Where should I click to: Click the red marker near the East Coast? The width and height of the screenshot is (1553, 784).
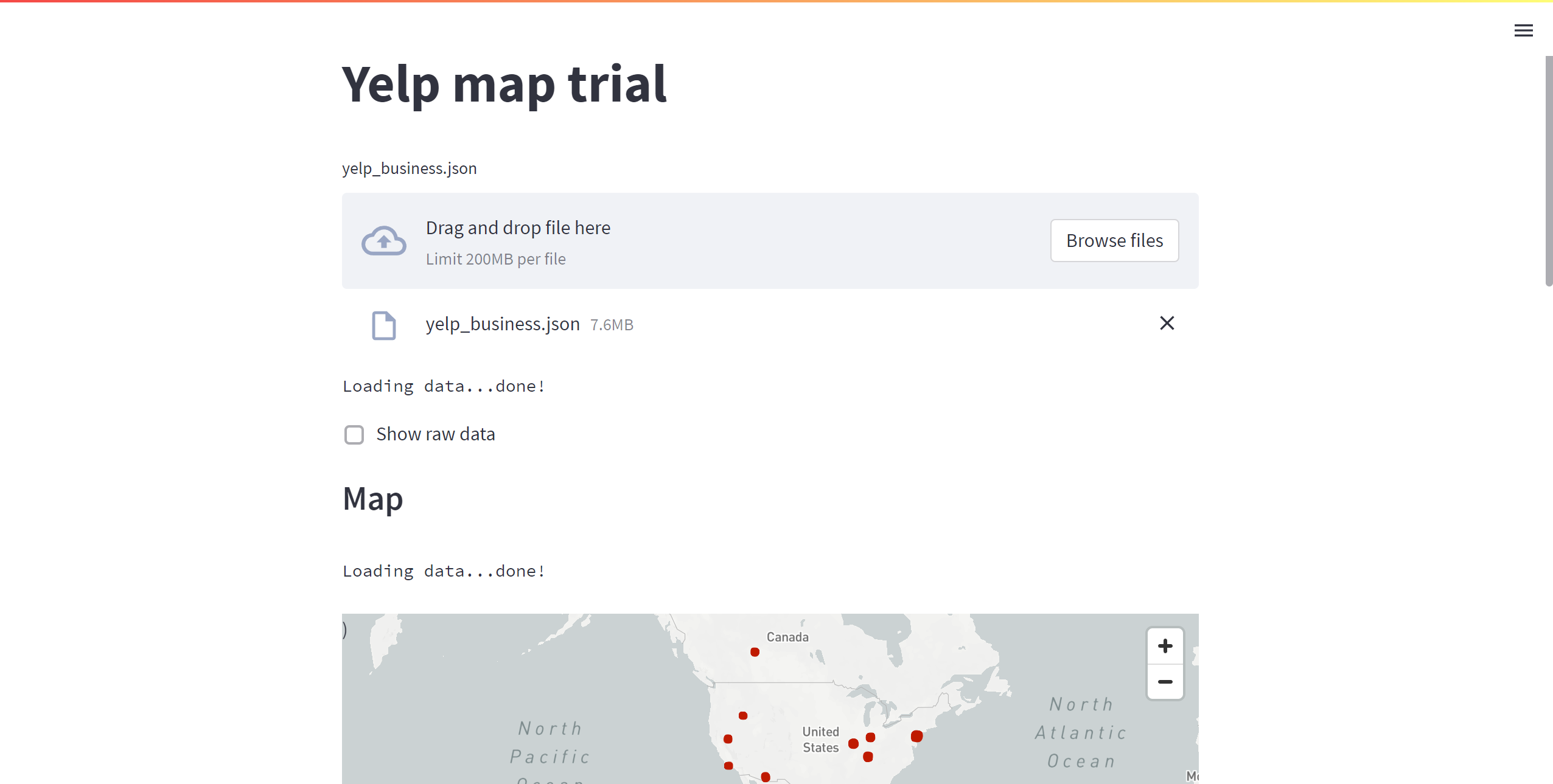(916, 736)
